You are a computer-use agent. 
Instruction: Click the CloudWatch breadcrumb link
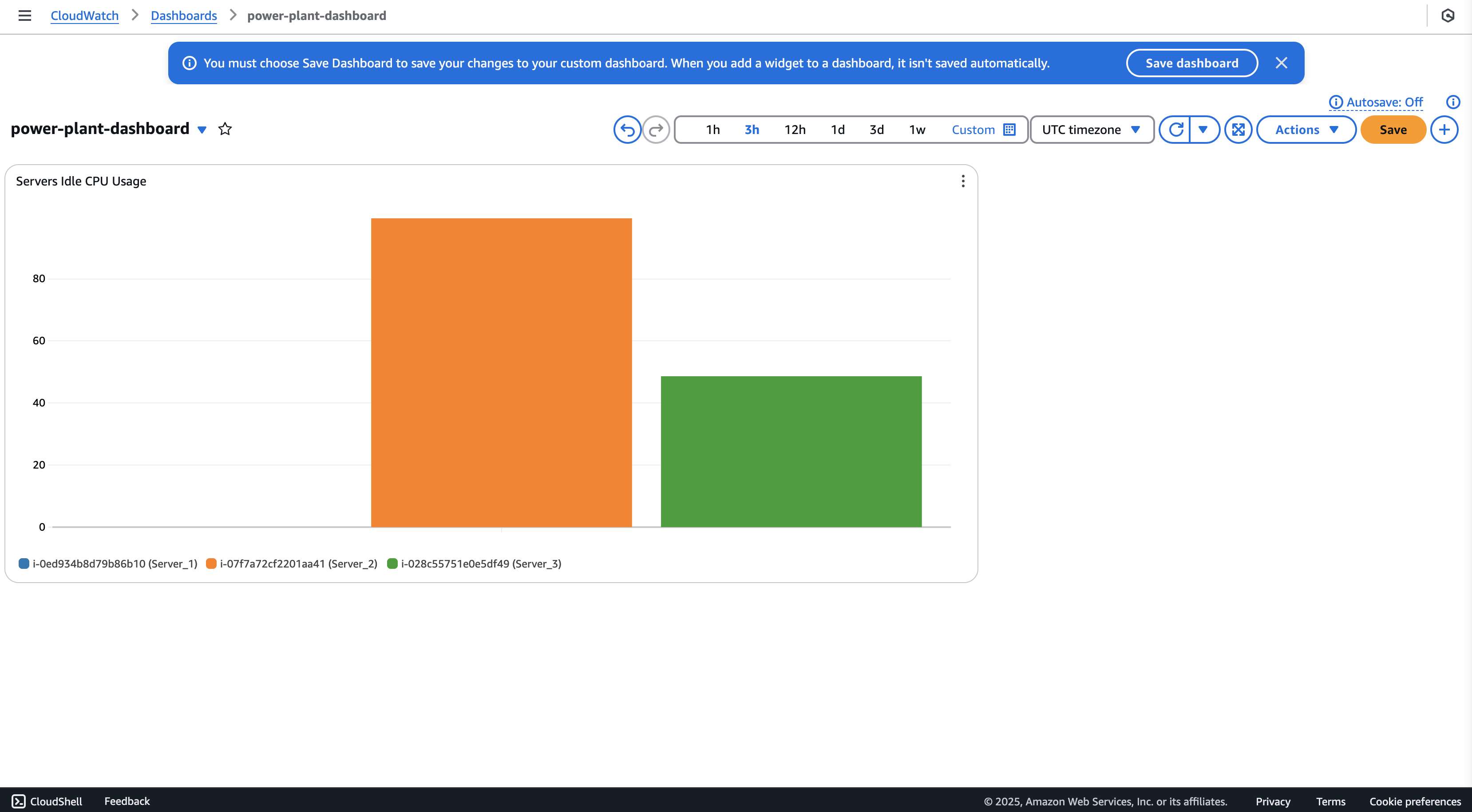click(x=85, y=16)
